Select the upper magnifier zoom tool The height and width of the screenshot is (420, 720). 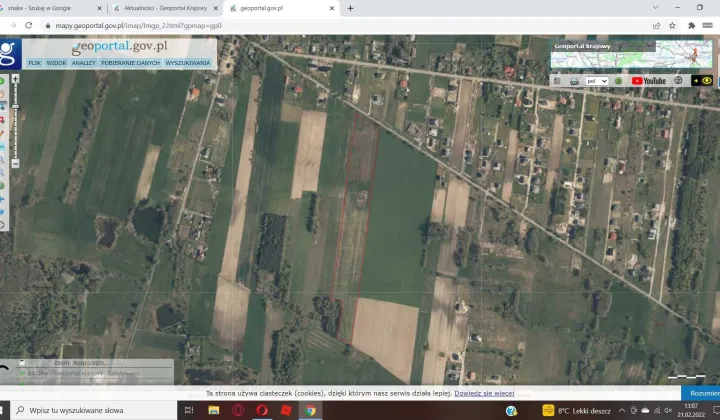pos(2,160)
